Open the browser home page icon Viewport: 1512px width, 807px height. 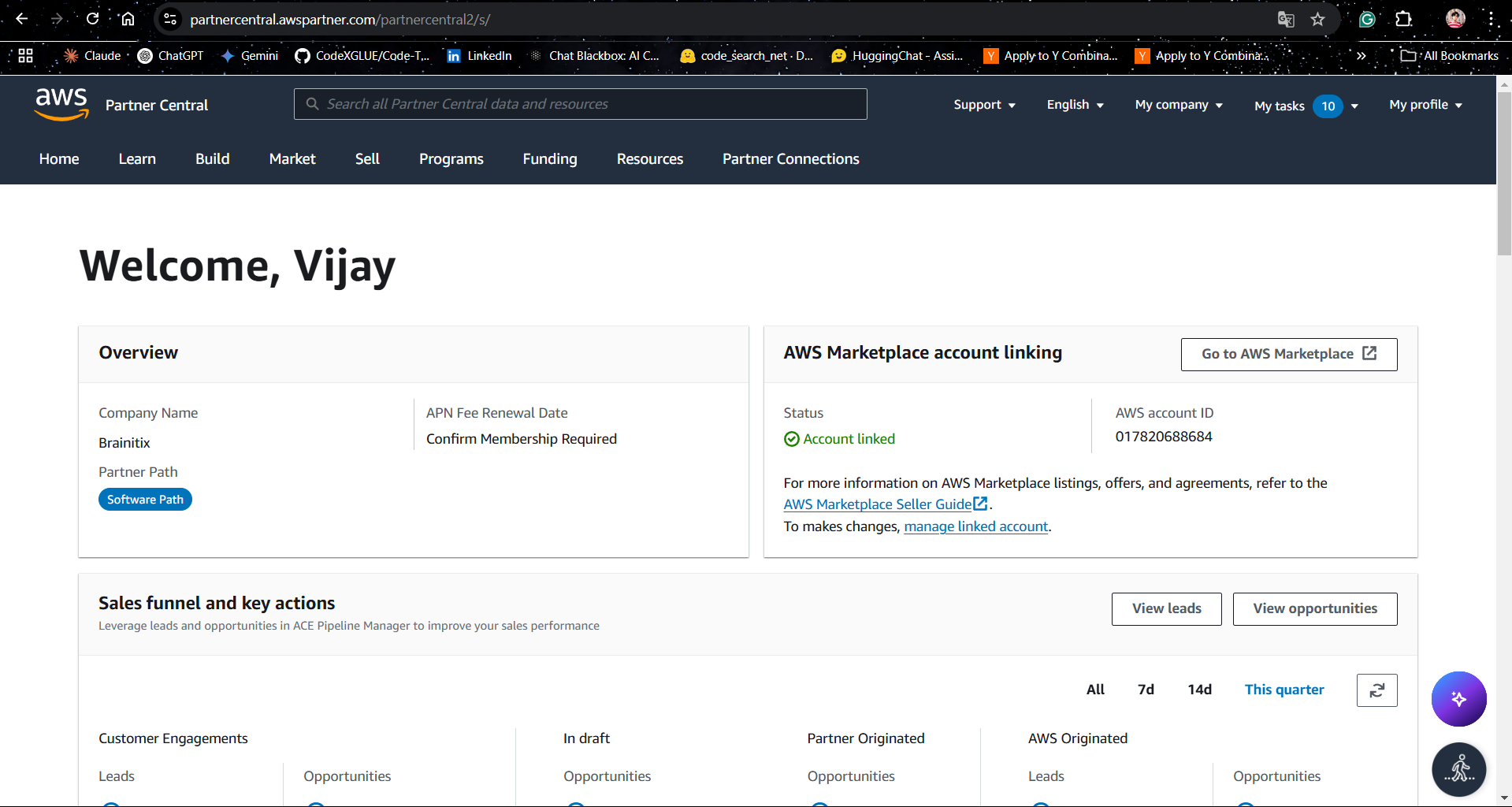[x=128, y=19]
